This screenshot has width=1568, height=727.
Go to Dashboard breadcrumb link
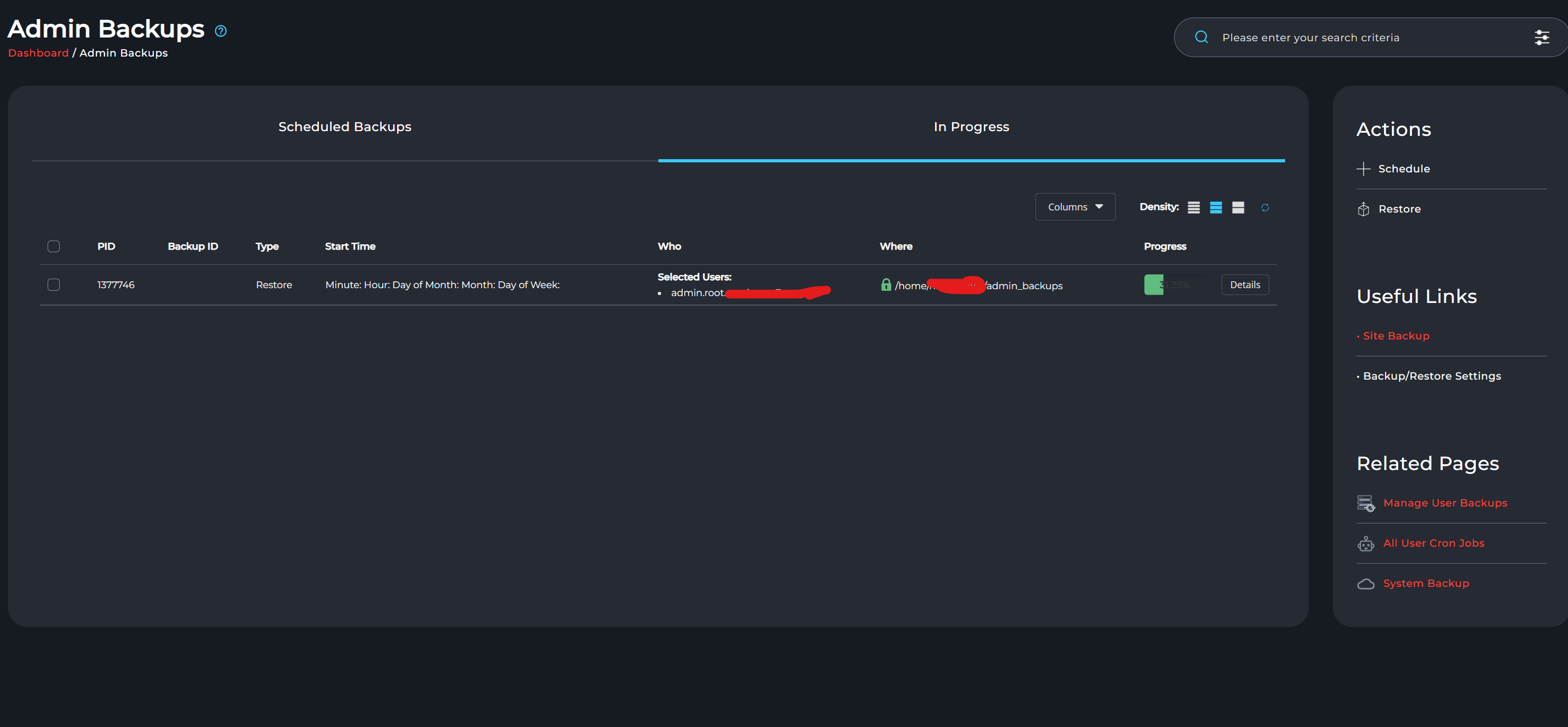(x=39, y=53)
